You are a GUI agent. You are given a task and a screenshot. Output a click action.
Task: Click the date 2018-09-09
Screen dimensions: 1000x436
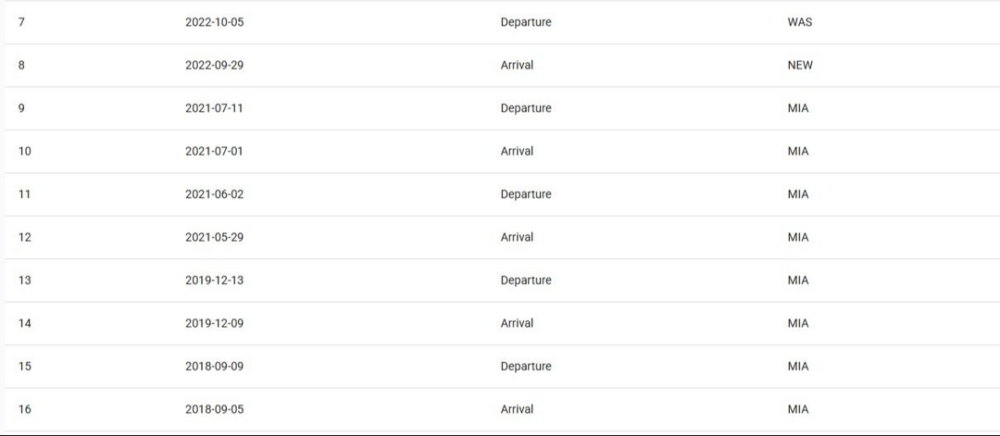point(214,367)
